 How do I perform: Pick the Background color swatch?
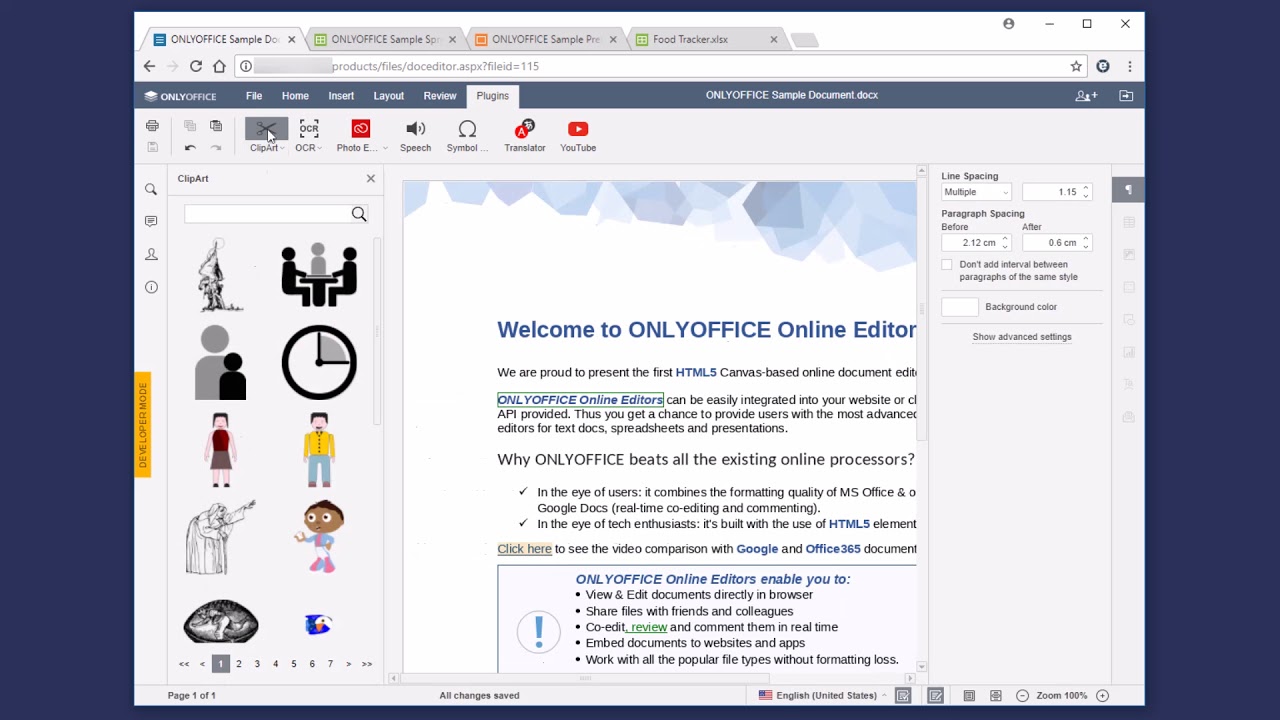point(960,307)
